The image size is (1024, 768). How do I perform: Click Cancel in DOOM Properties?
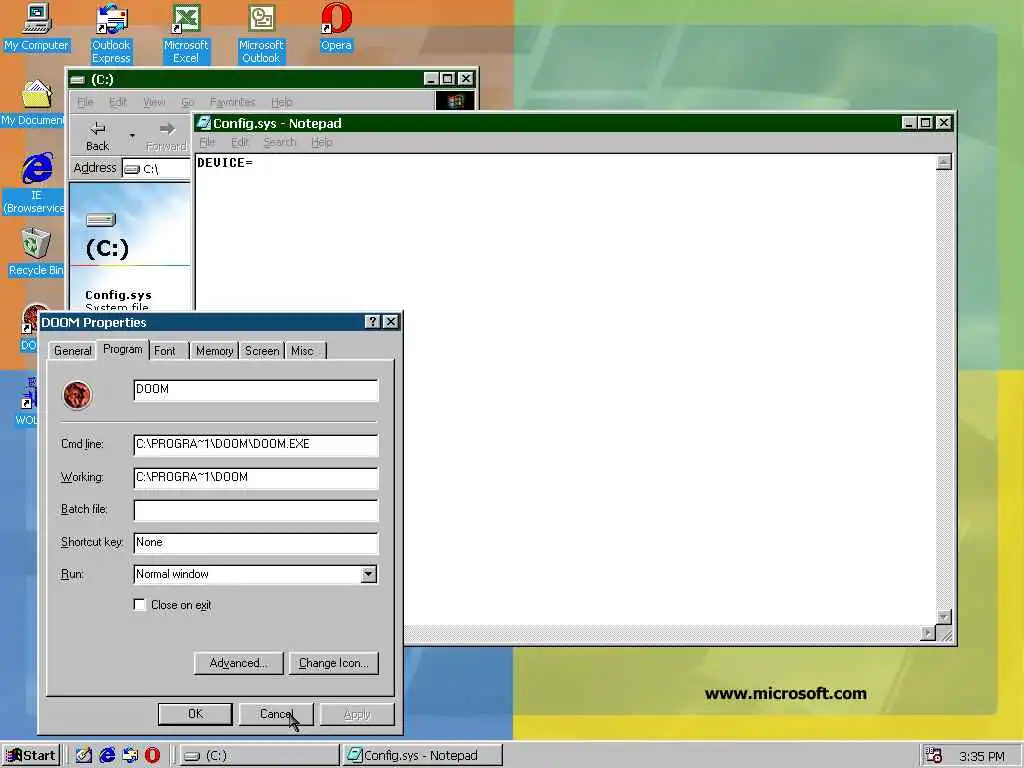click(276, 714)
